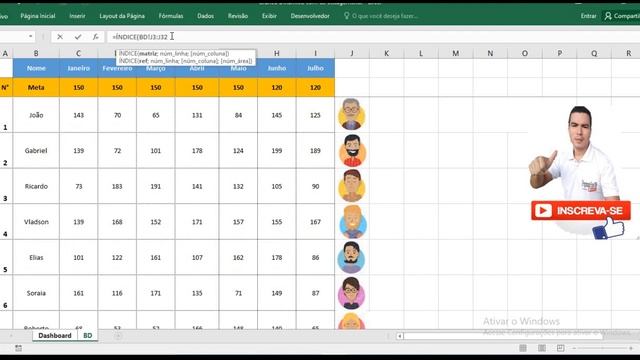Screen dimensions: 640x360
Task: Click 'matriz' argument in ÍNDICE tooltip
Action: [148, 53]
